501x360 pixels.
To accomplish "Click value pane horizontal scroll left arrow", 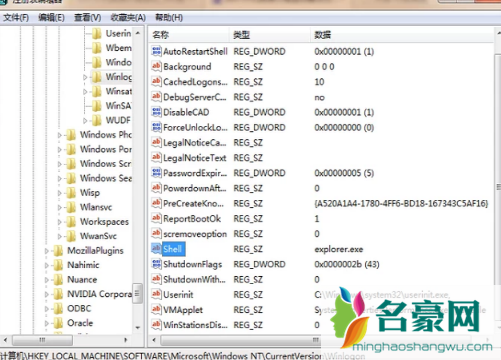I will click(154, 340).
